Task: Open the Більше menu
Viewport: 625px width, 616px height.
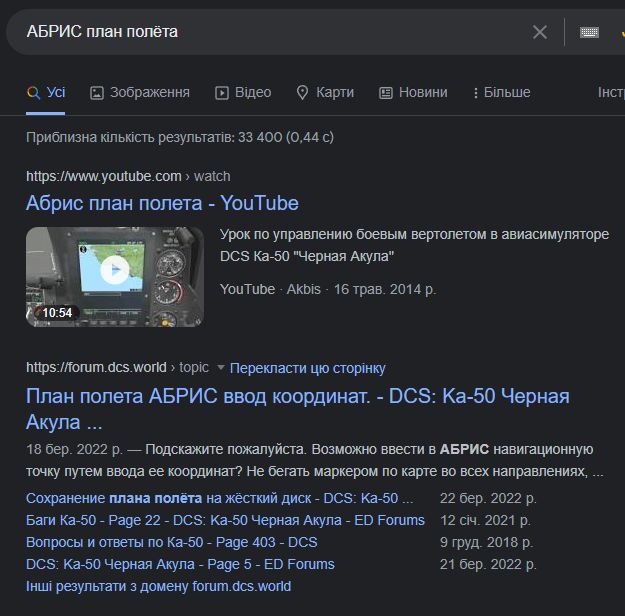Action: click(502, 92)
